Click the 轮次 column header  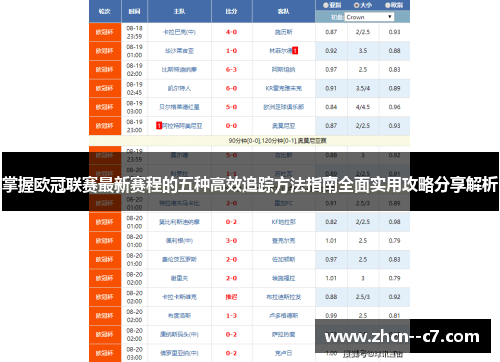(x=105, y=11)
